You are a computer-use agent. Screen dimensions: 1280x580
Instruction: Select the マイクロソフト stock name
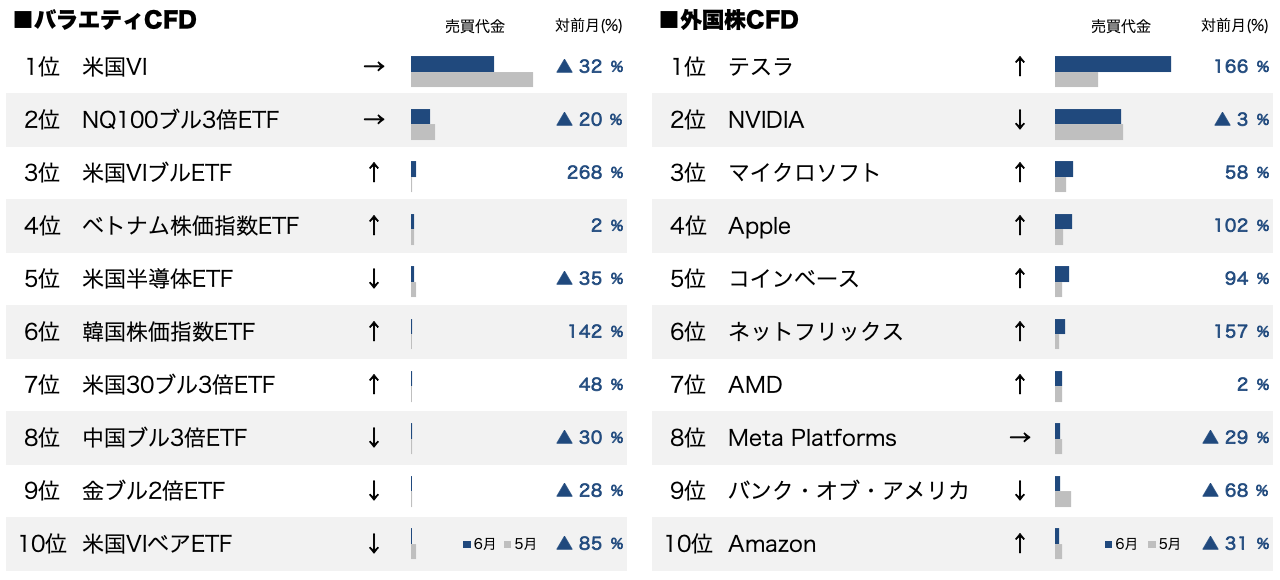(804, 173)
